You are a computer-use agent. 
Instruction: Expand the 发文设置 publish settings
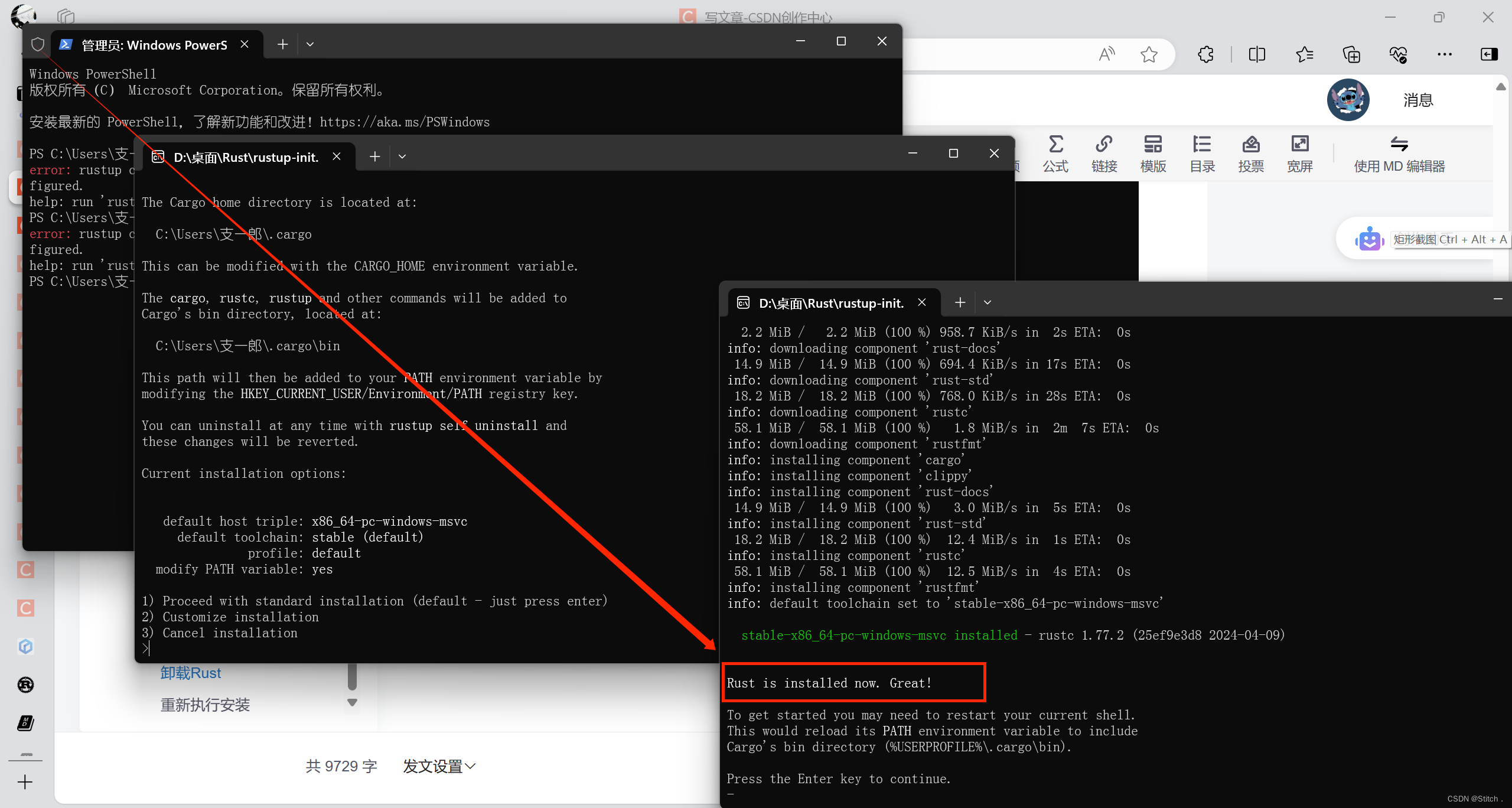pyautogui.click(x=439, y=766)
